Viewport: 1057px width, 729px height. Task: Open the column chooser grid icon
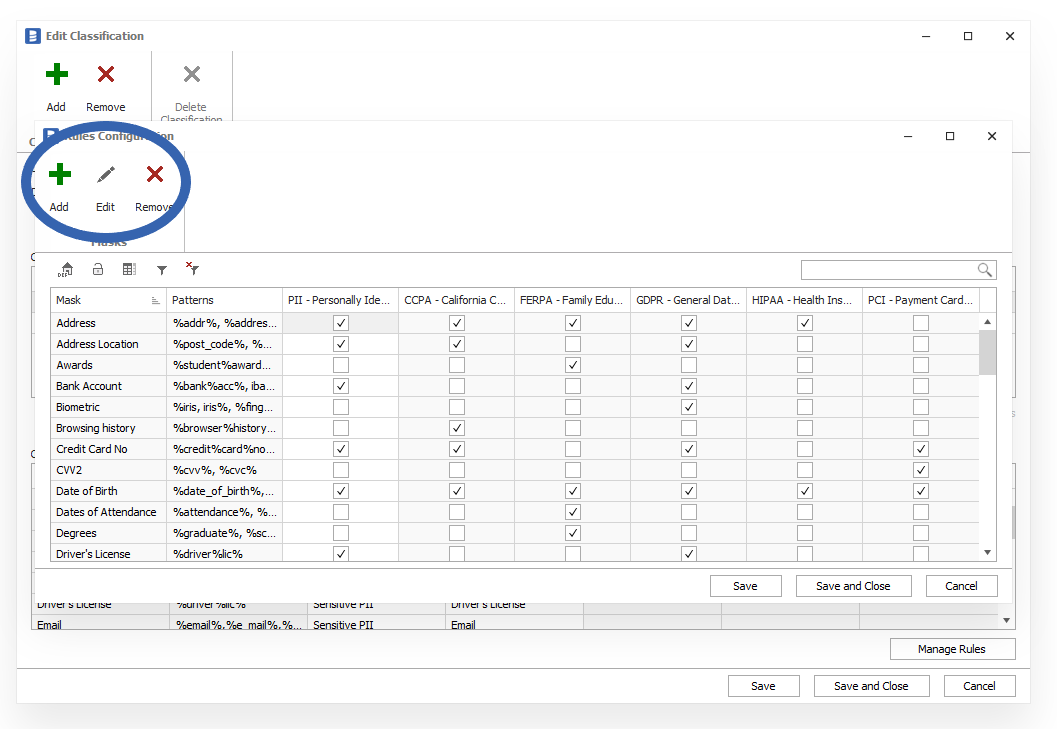pyautogui.click(x=129, y=269)
